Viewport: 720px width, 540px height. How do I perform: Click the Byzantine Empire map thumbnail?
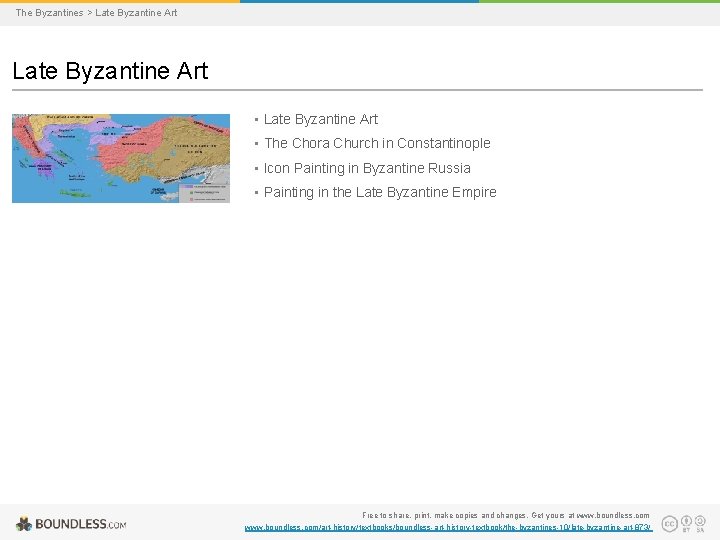coord(121,158)
